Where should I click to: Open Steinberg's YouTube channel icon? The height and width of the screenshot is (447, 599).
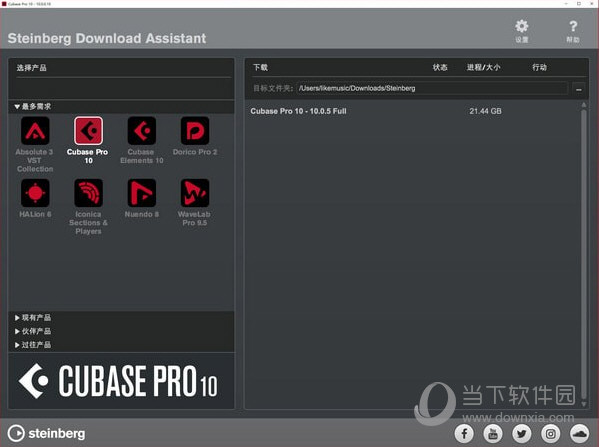(493, 434)
